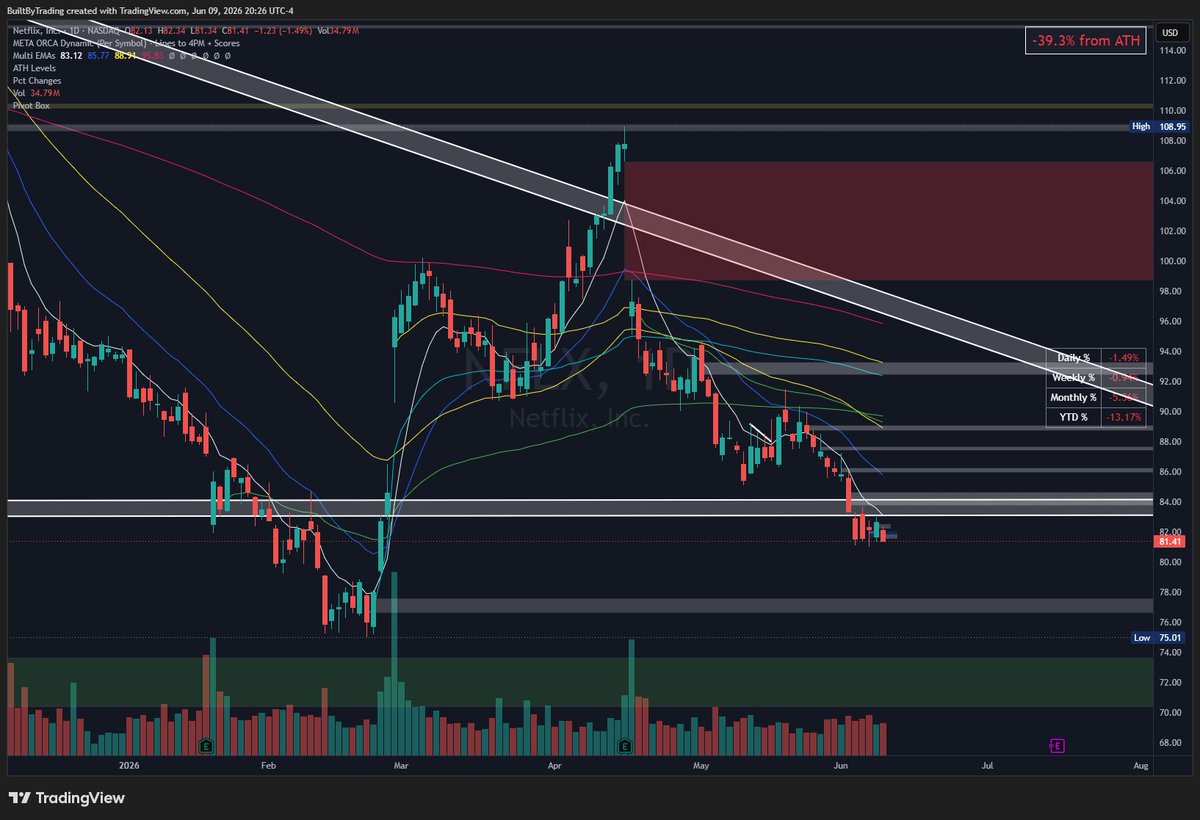1200x820 pixels.
Task: Click the green earnings E marker in April
Action: click(626, 746)
